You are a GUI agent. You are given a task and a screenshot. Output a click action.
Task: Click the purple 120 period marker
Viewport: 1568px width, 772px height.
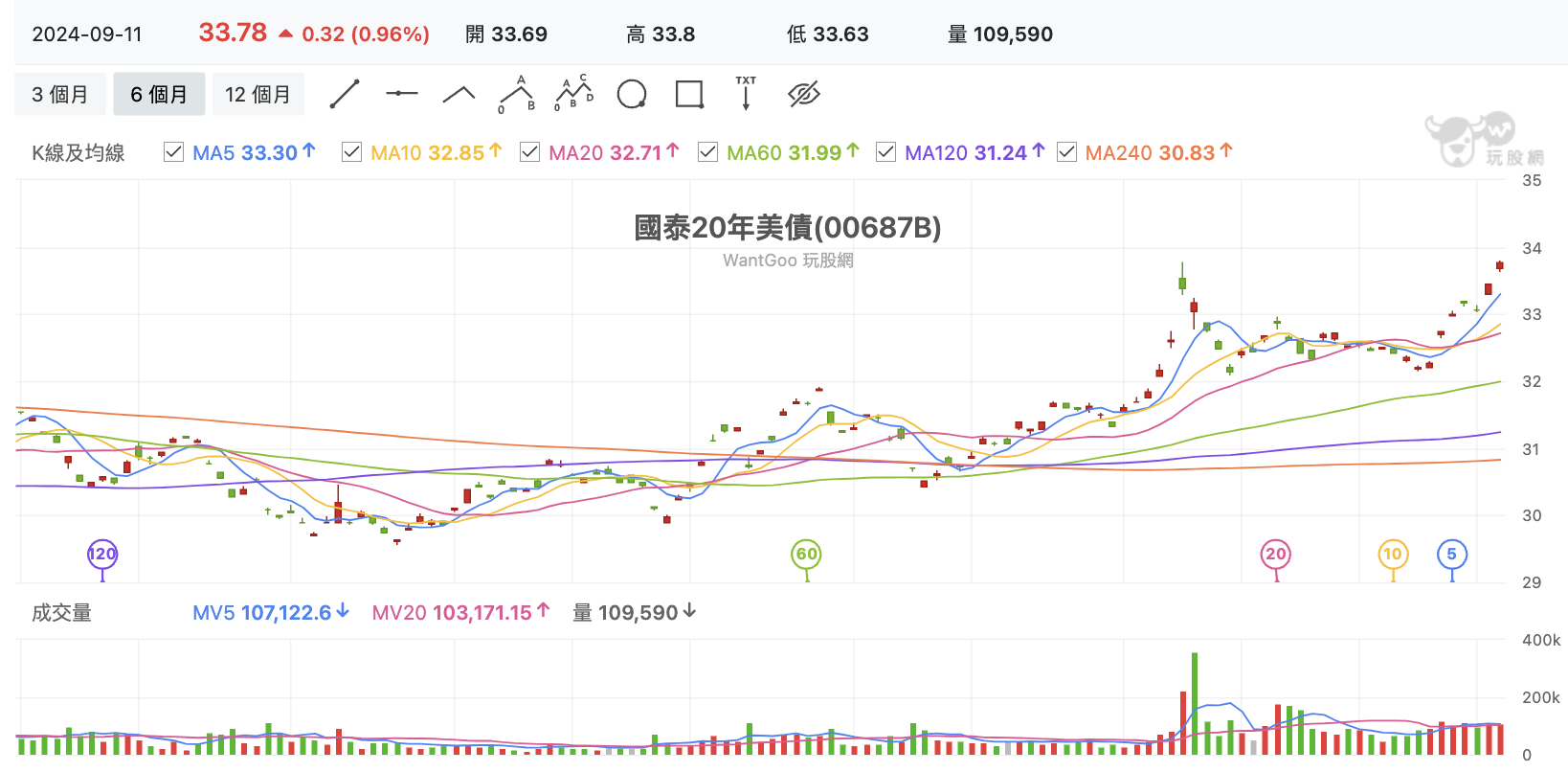coord(102,554)
